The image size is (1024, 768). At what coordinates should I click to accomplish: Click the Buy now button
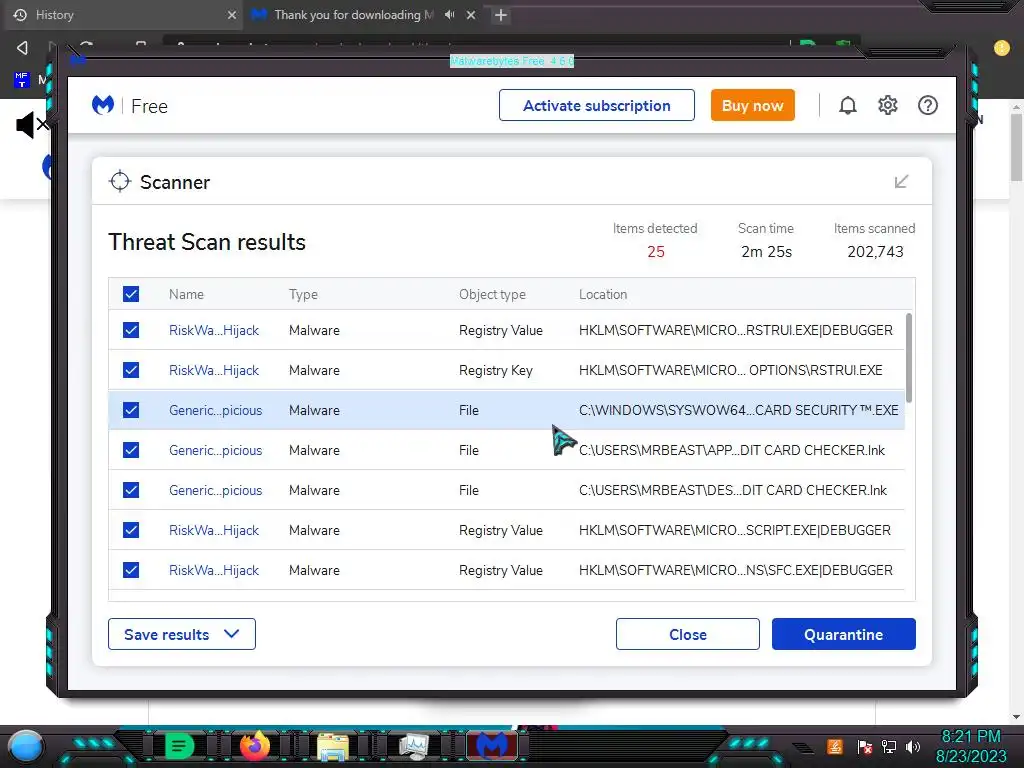coord(752,105)
